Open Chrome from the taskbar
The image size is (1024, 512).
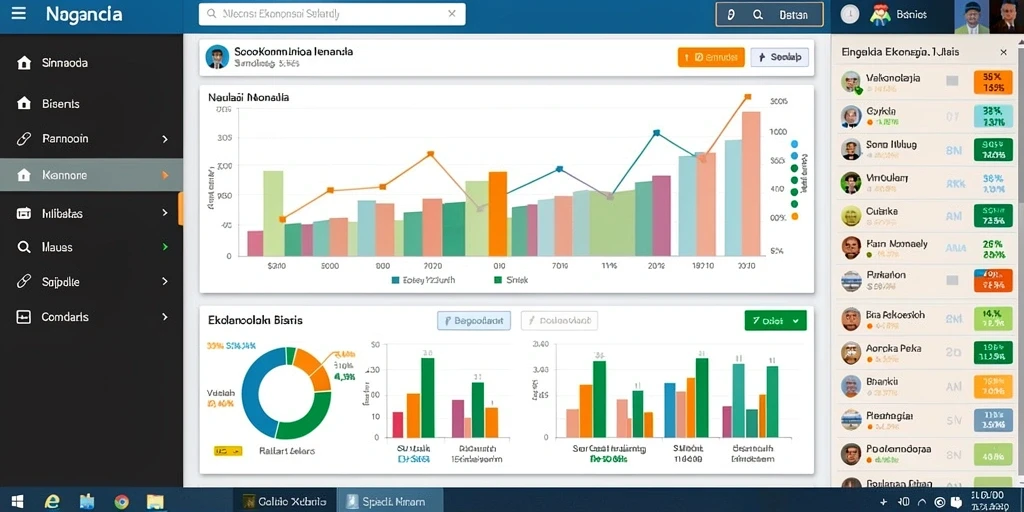121,501
